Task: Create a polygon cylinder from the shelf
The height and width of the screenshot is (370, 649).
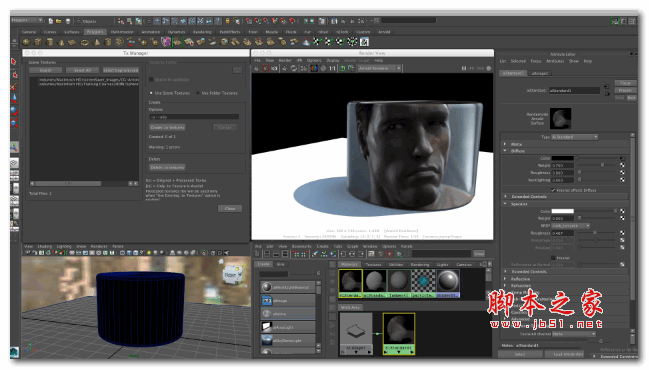Action: pyautogui.click(x=50, y=42)
